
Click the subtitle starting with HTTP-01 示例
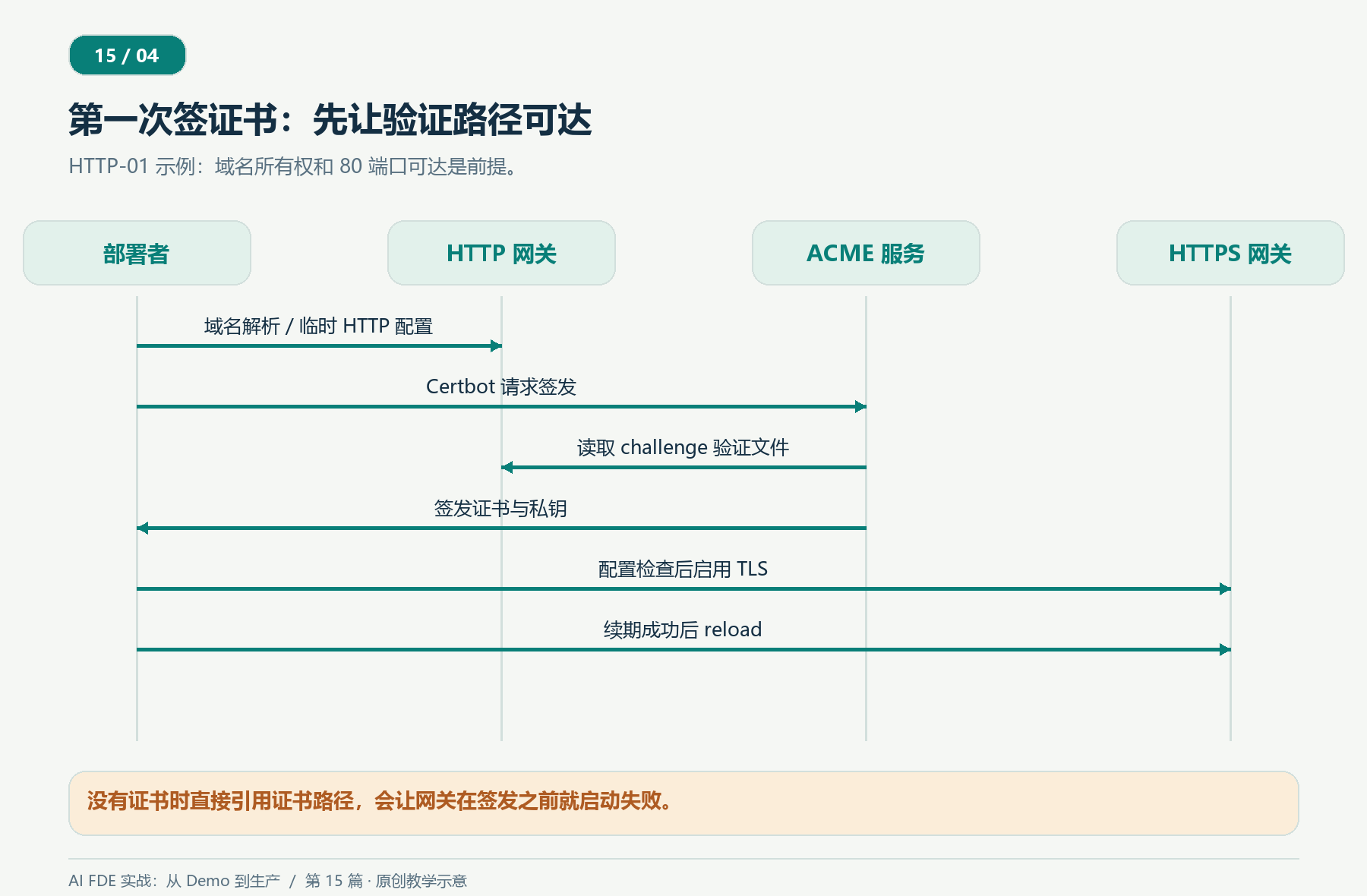pos(295,166)
